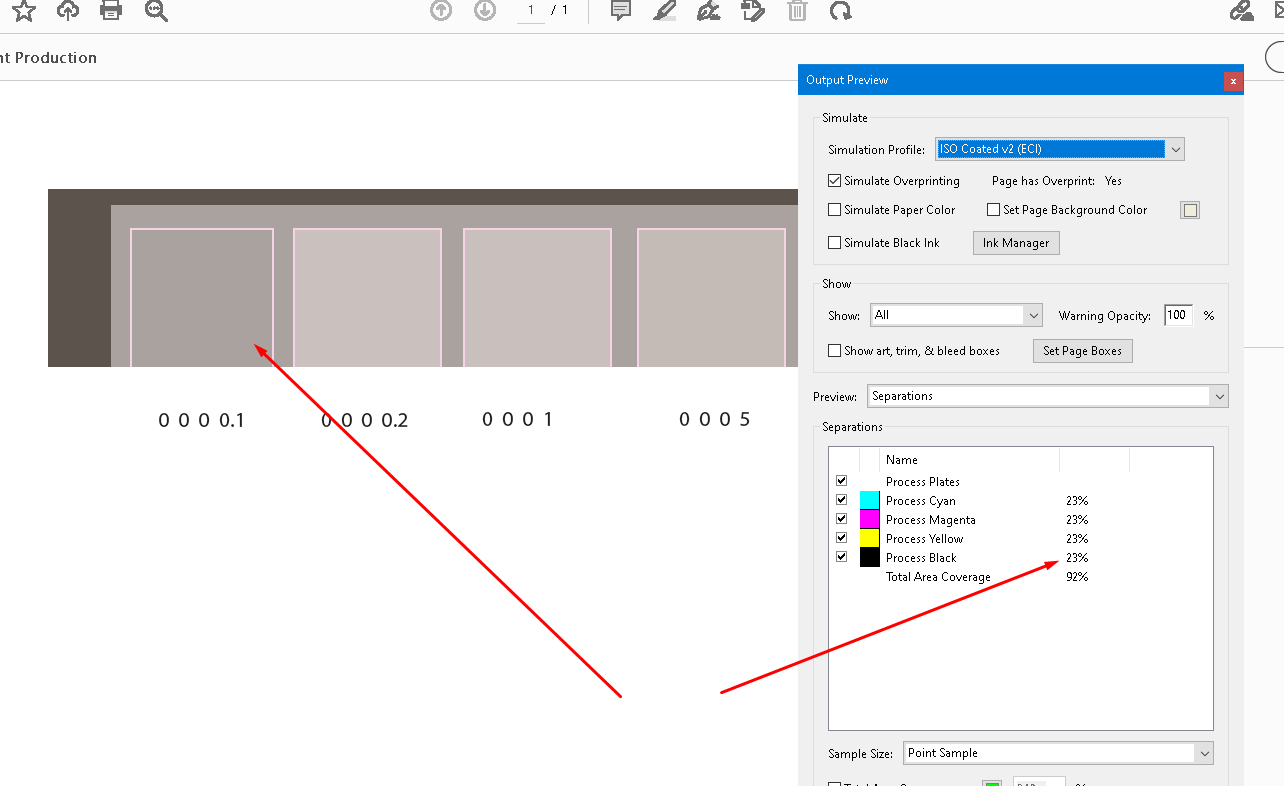Click the trash delete icon
1284x786 pixels.
pos(797,11)
